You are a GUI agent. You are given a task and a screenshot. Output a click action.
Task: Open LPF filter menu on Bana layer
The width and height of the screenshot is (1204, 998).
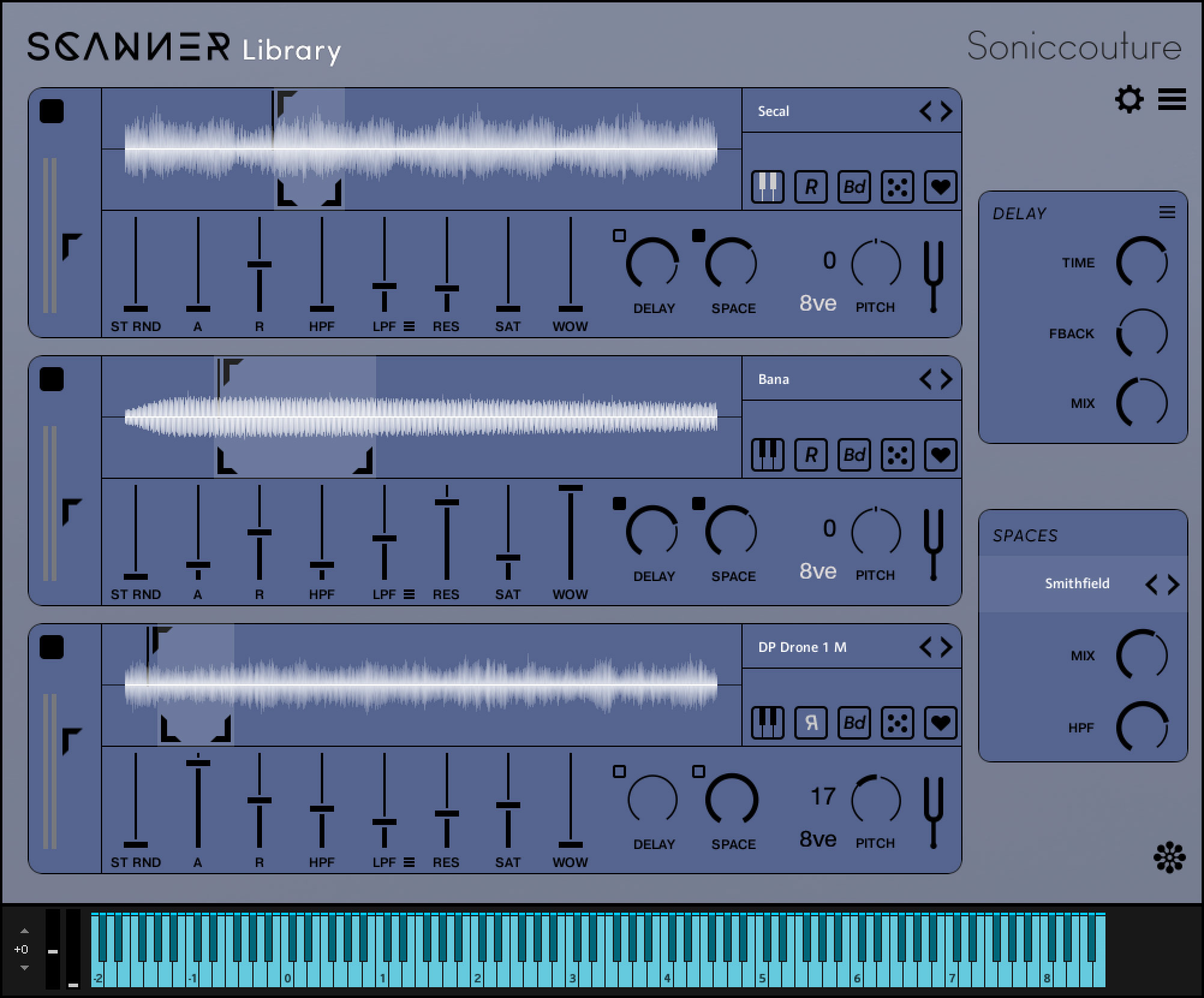(x=409, y=595)
